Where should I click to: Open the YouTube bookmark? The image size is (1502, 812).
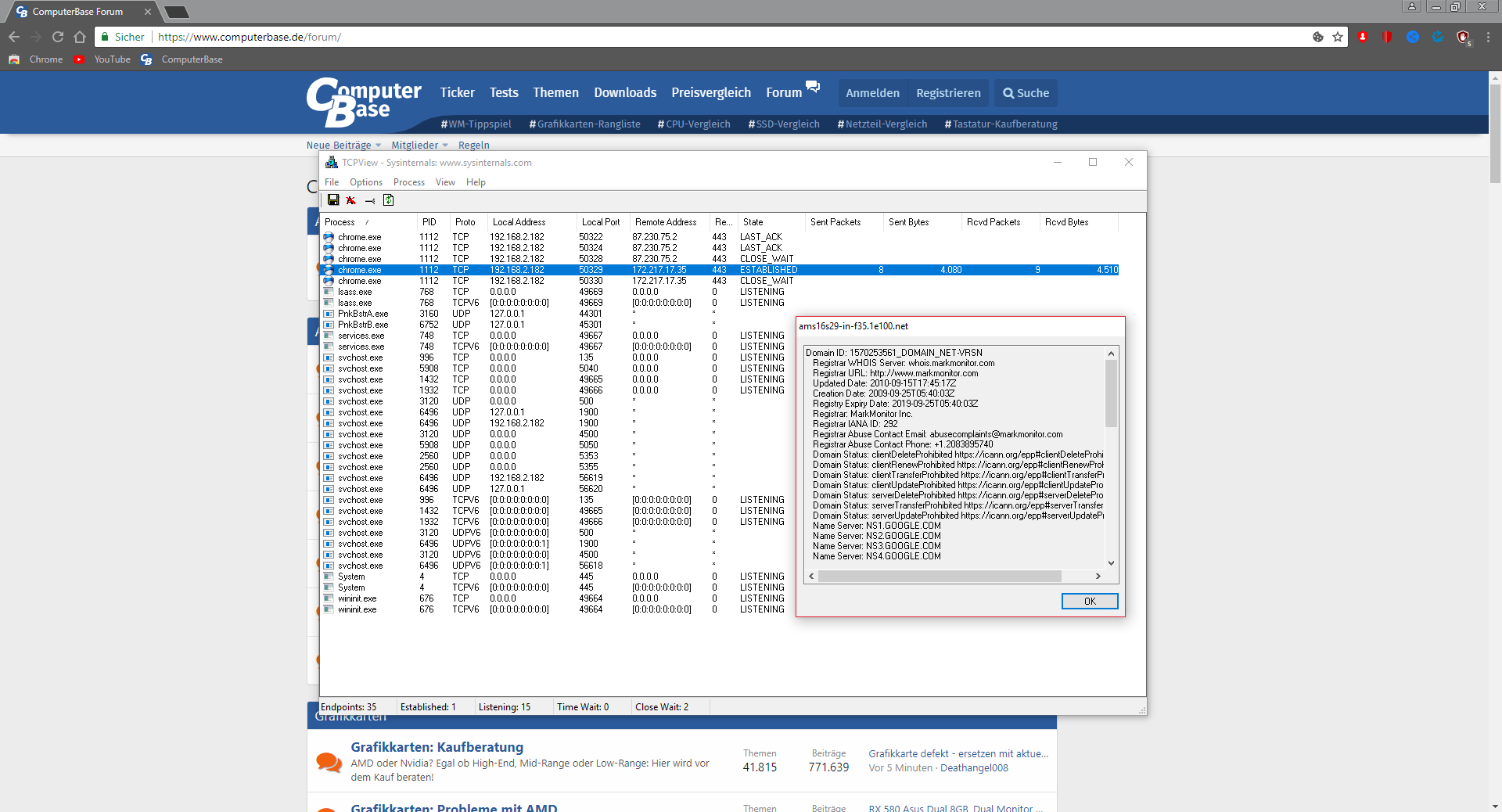tap(102, 59)
